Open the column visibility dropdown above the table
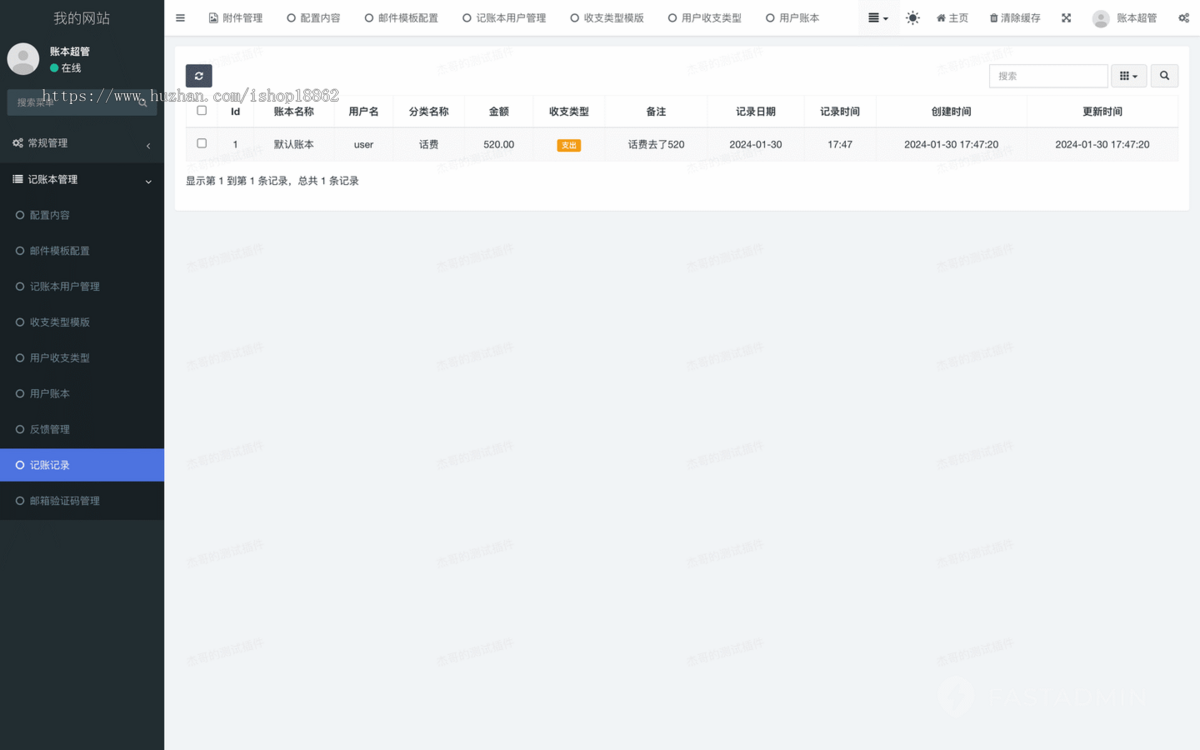This screenshot has width=1200, height=750. [1129, 75]
